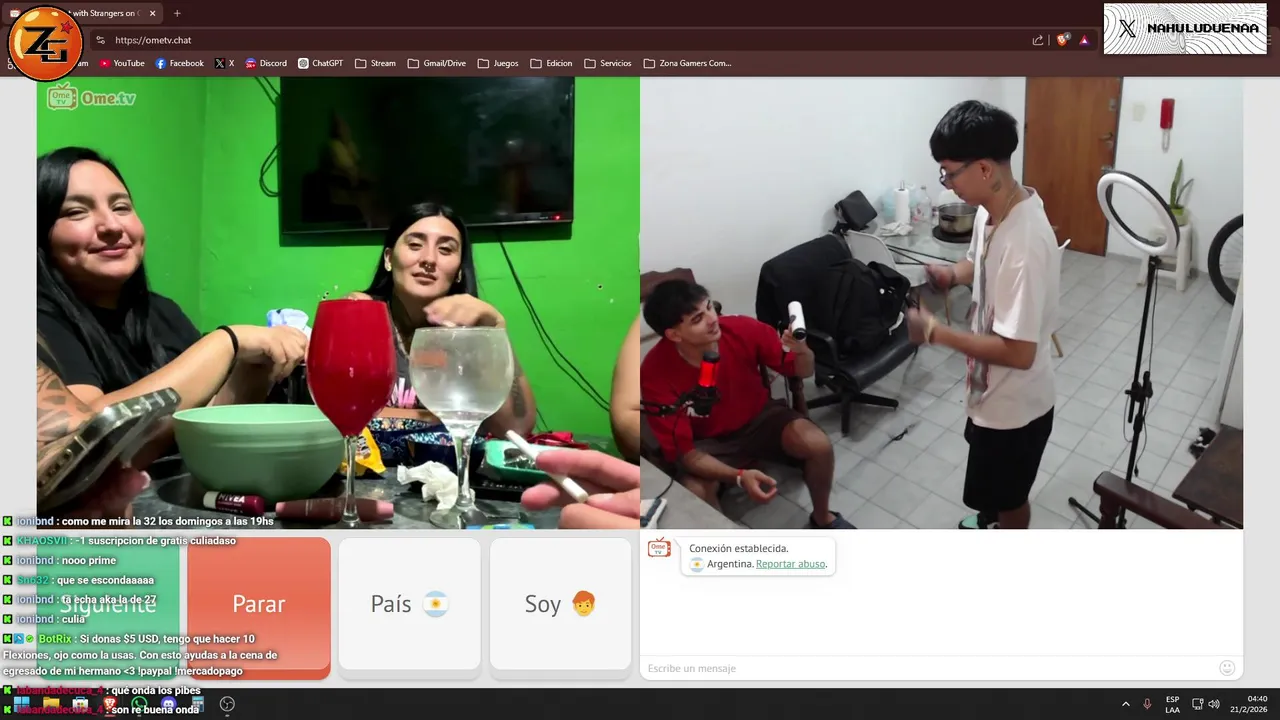Show hidden icons chevron in system tray
The height and width of the screenshot is (720, 1280).
point(1125,704)
